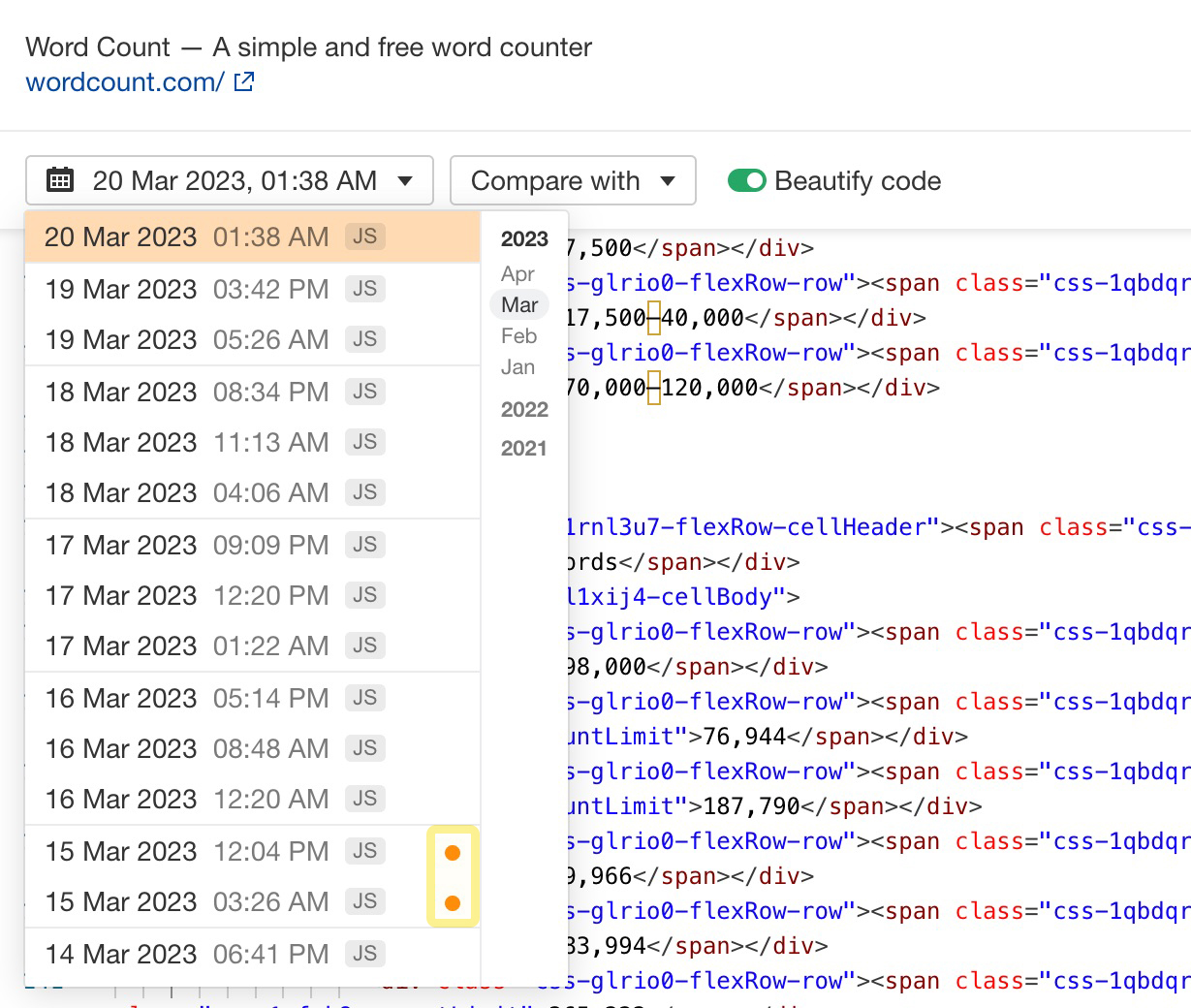Open the Compare with dropdown
The image size is (1191, 1008).
(x=573, y=181)
